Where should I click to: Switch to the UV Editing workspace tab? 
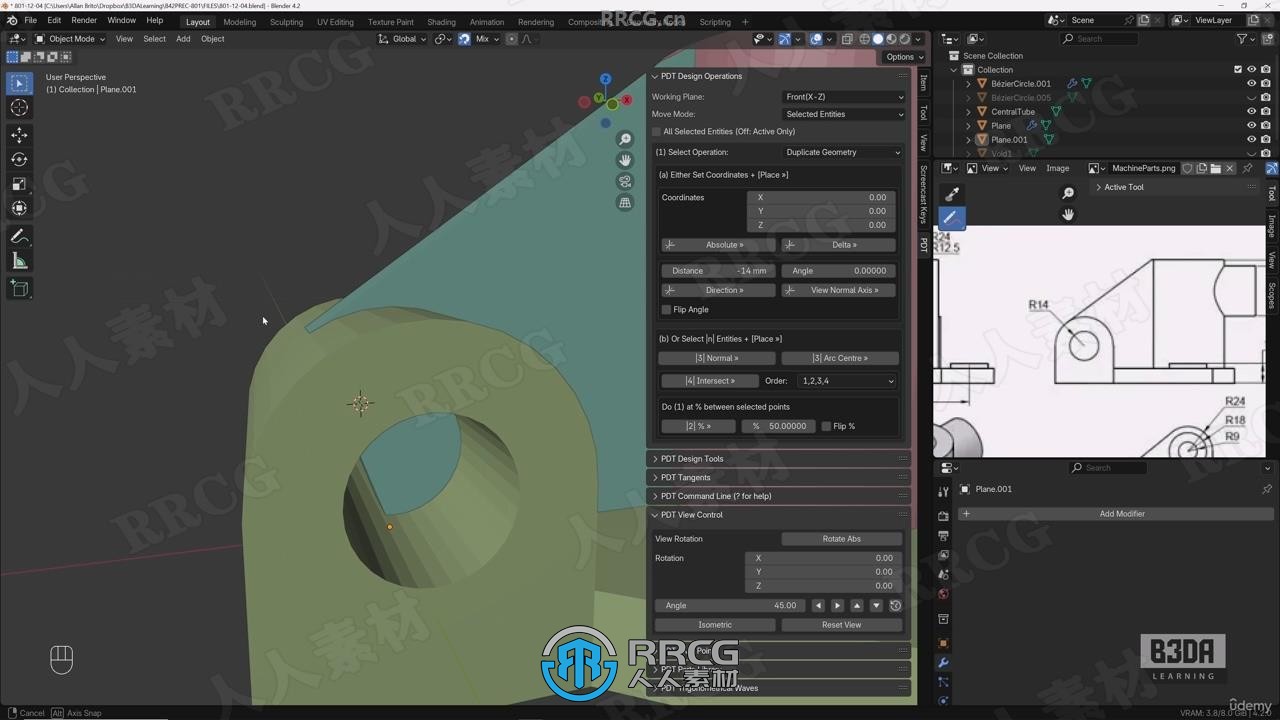point(335,22)
